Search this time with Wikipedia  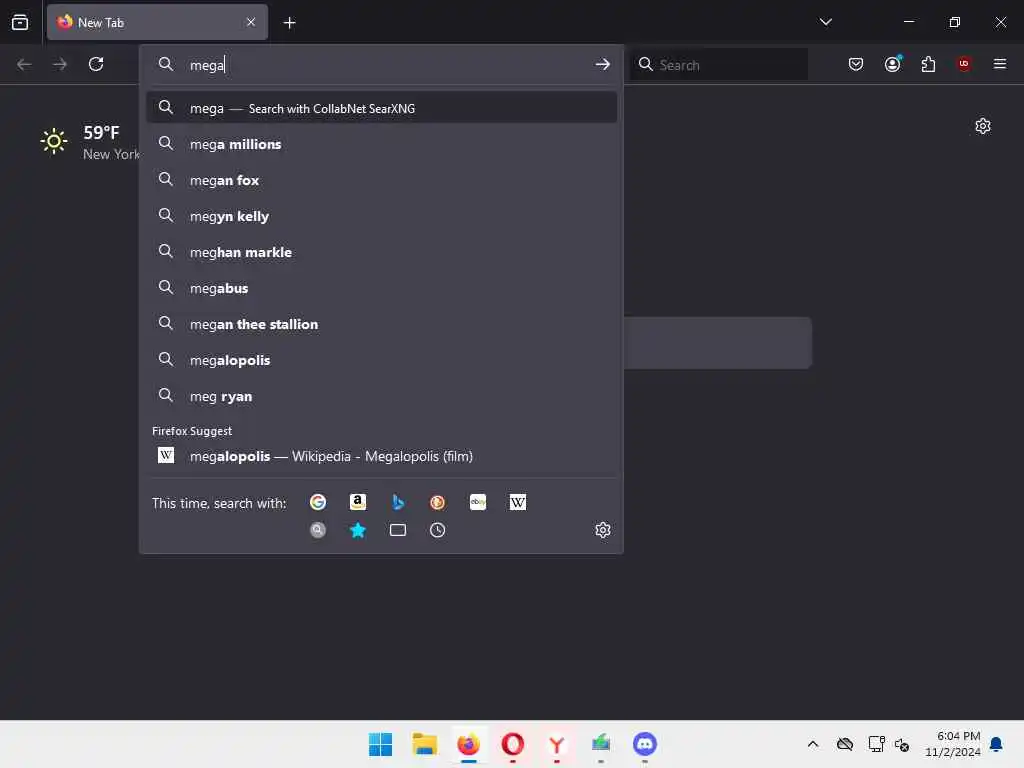(x=518, y=502)
